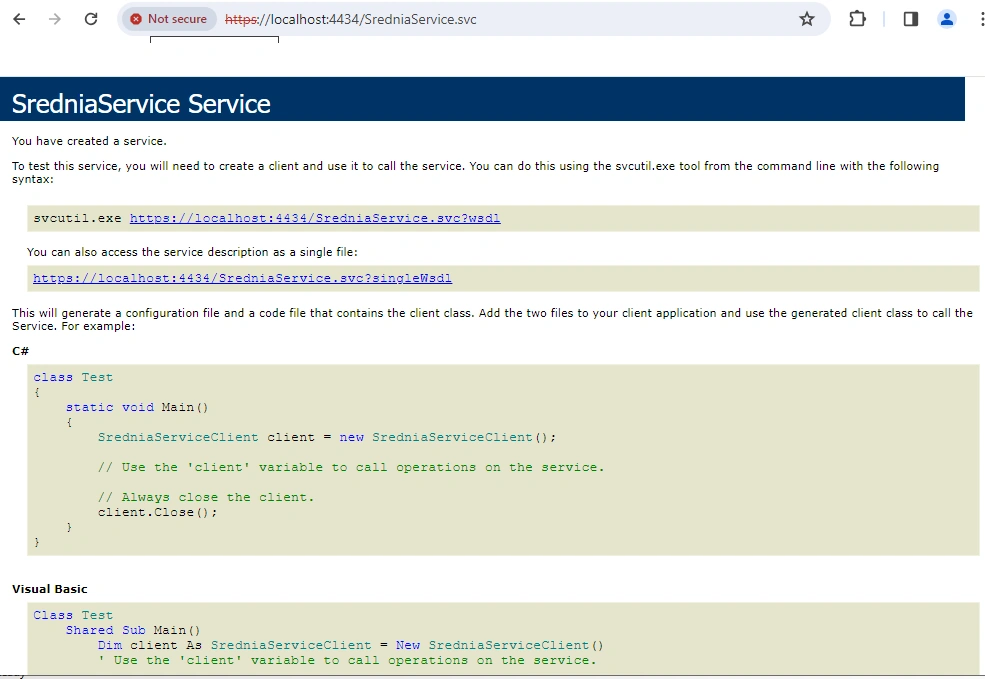Image resolution: width=985 pixels, height=679 pixels.
Task: Open the browser side panel icon
Action: pyautogui.click(x=911, y=19)
